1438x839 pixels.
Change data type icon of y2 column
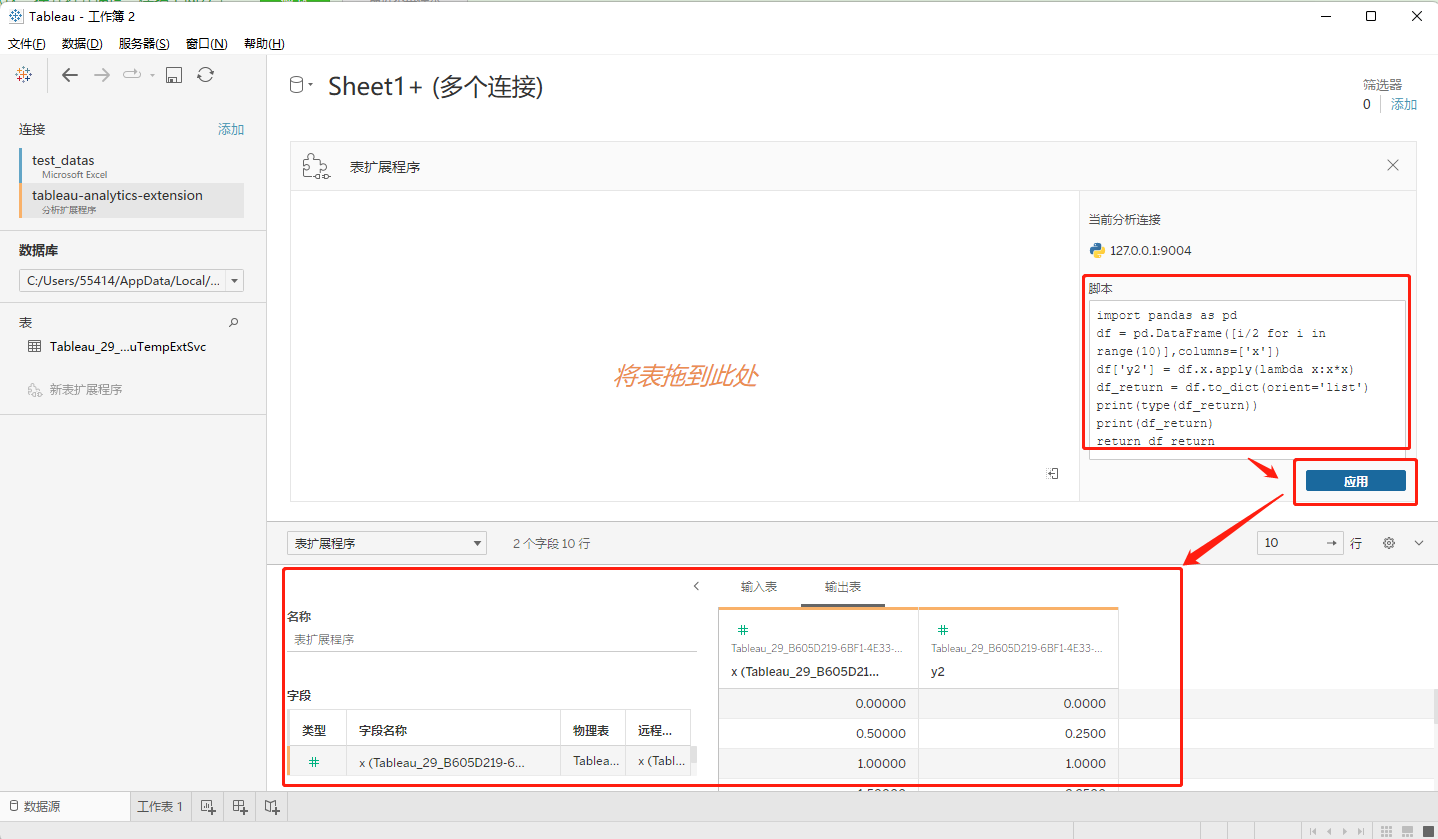coord(942,630)
